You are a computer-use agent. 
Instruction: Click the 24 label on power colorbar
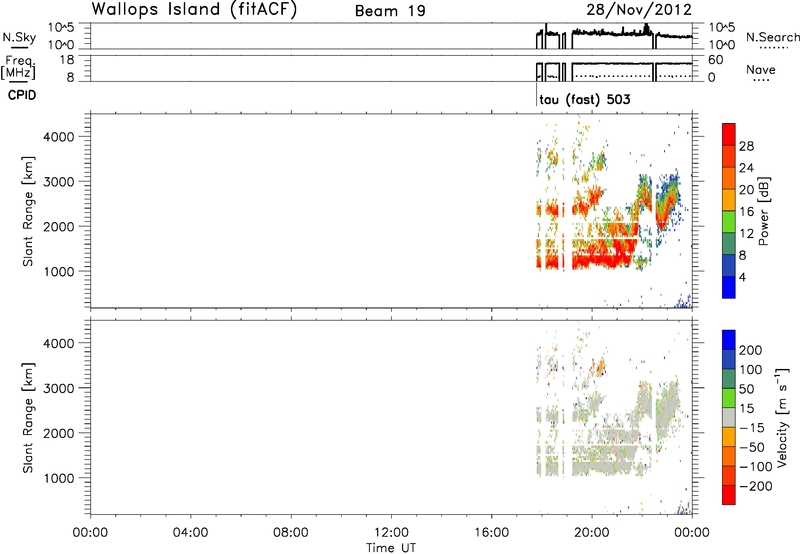(746, 168)
